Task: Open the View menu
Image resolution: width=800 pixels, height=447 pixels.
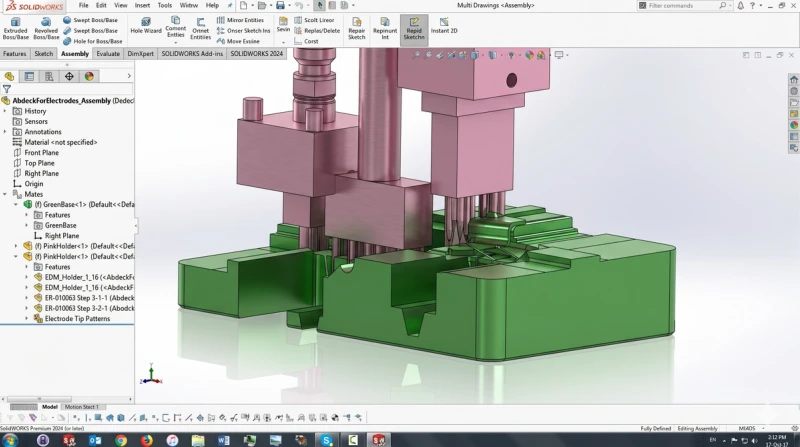Action: click(120, 5)
